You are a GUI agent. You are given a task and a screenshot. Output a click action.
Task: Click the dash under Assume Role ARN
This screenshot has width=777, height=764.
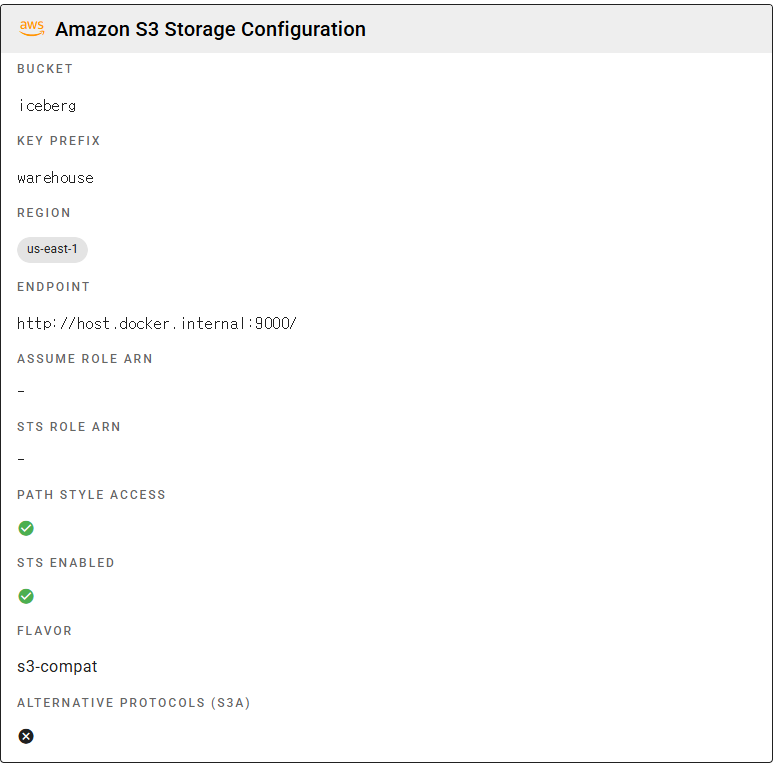tap(21, 391)
